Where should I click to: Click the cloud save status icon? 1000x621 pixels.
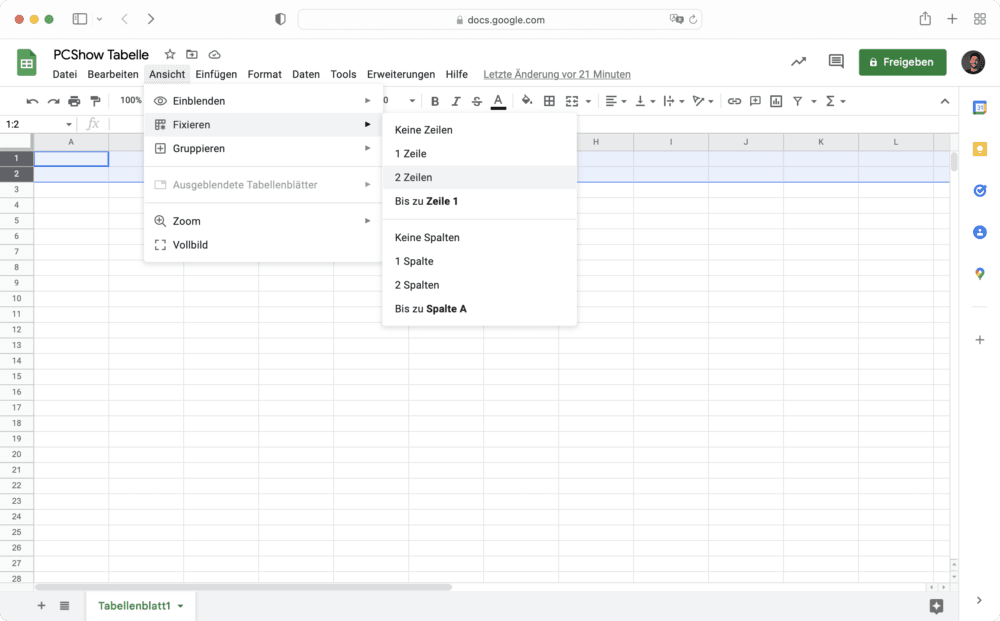tap(214, 54)
